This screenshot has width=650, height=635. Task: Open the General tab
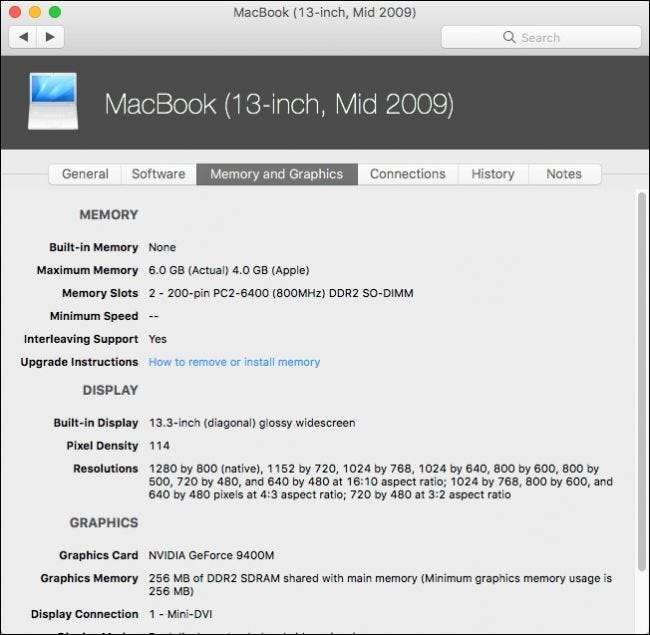tap(85, 174)
